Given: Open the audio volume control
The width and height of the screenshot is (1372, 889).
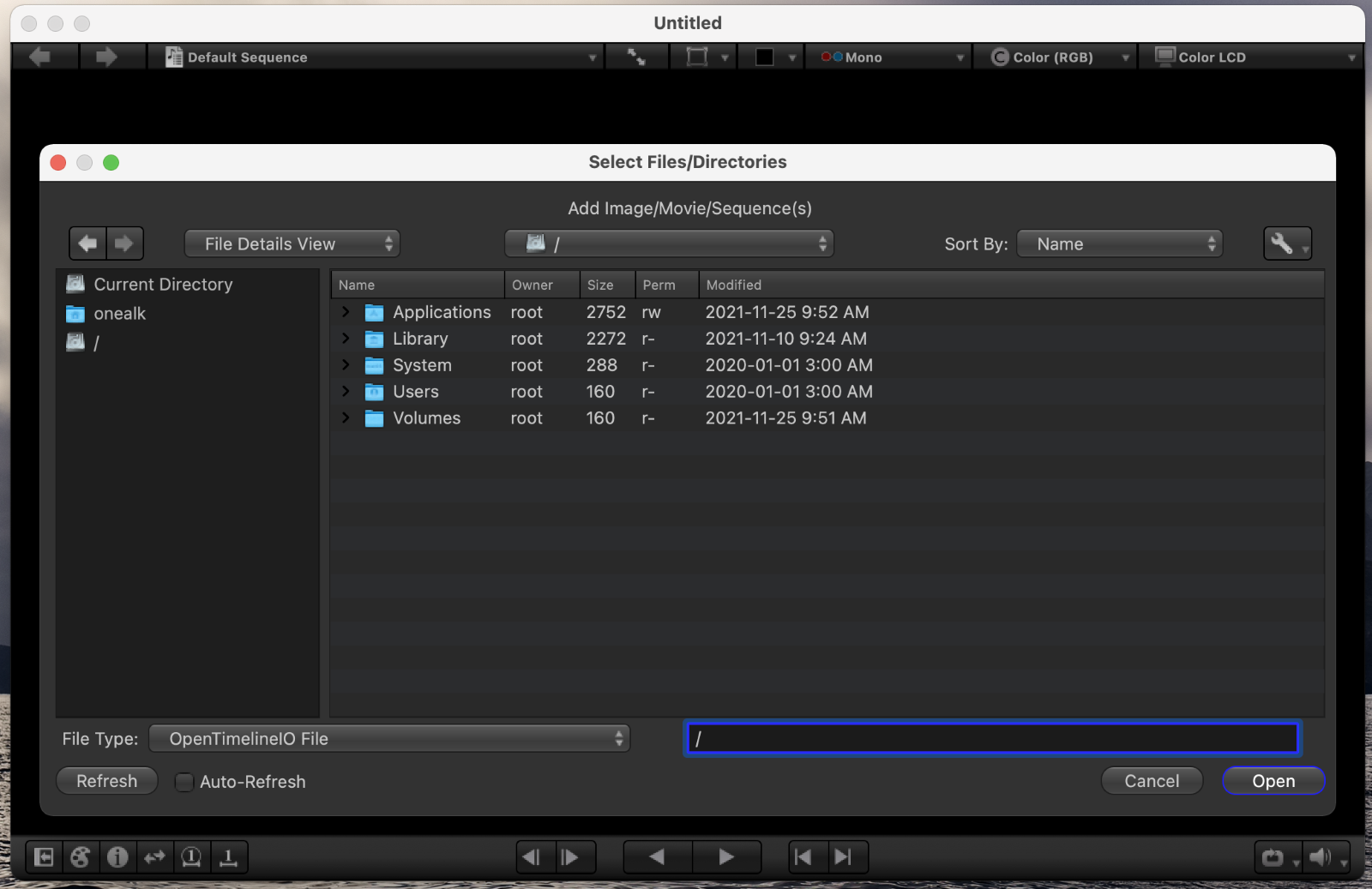Looking at the screenshot, I should pyautogui.click(x=1326, y=856).
